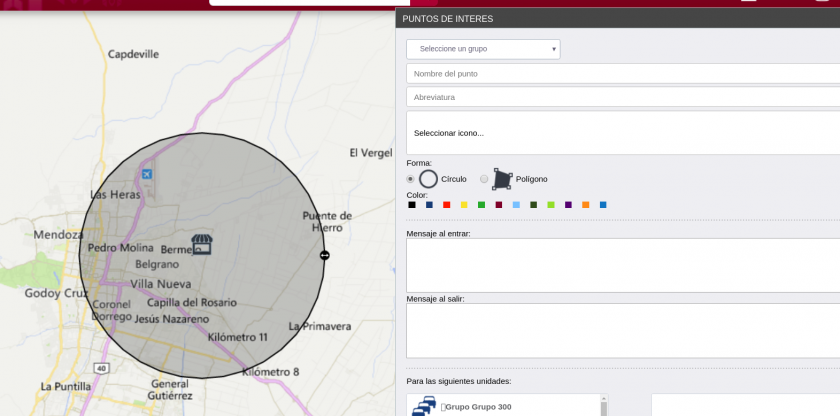840x416 pixels.
Task: Click the polygon shape icon under Forma
Action: click(502, 179)
